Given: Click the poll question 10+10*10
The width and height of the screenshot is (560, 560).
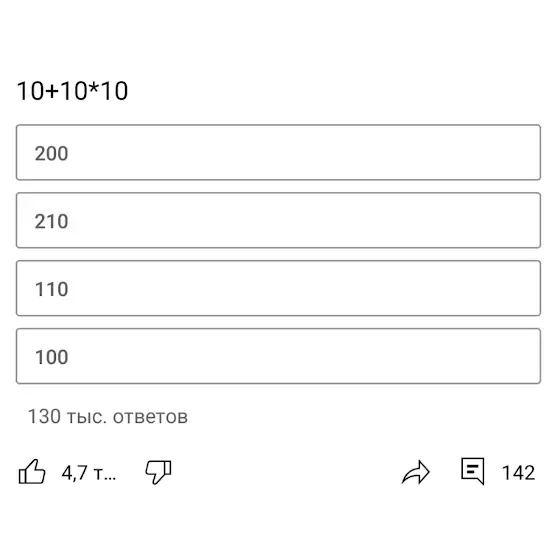Looking at the screenshot, I should 72,90.
